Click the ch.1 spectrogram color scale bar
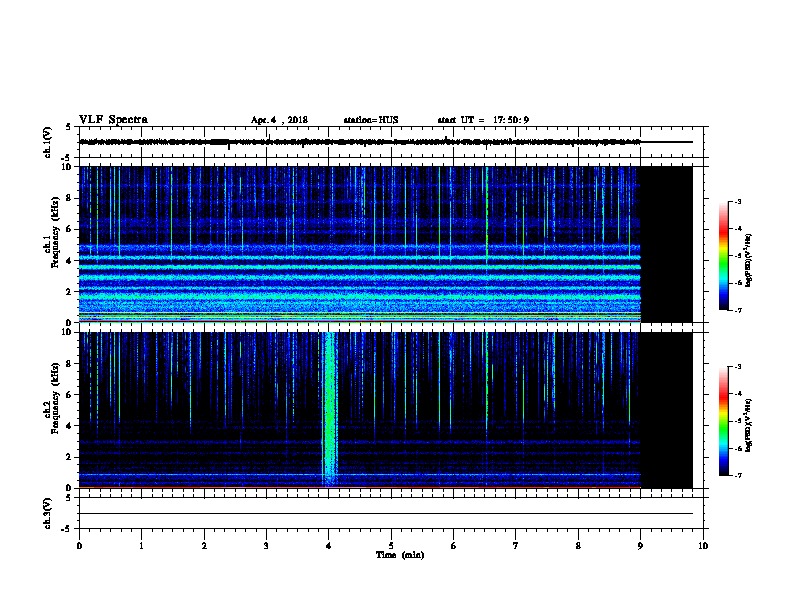 point(724,256)
